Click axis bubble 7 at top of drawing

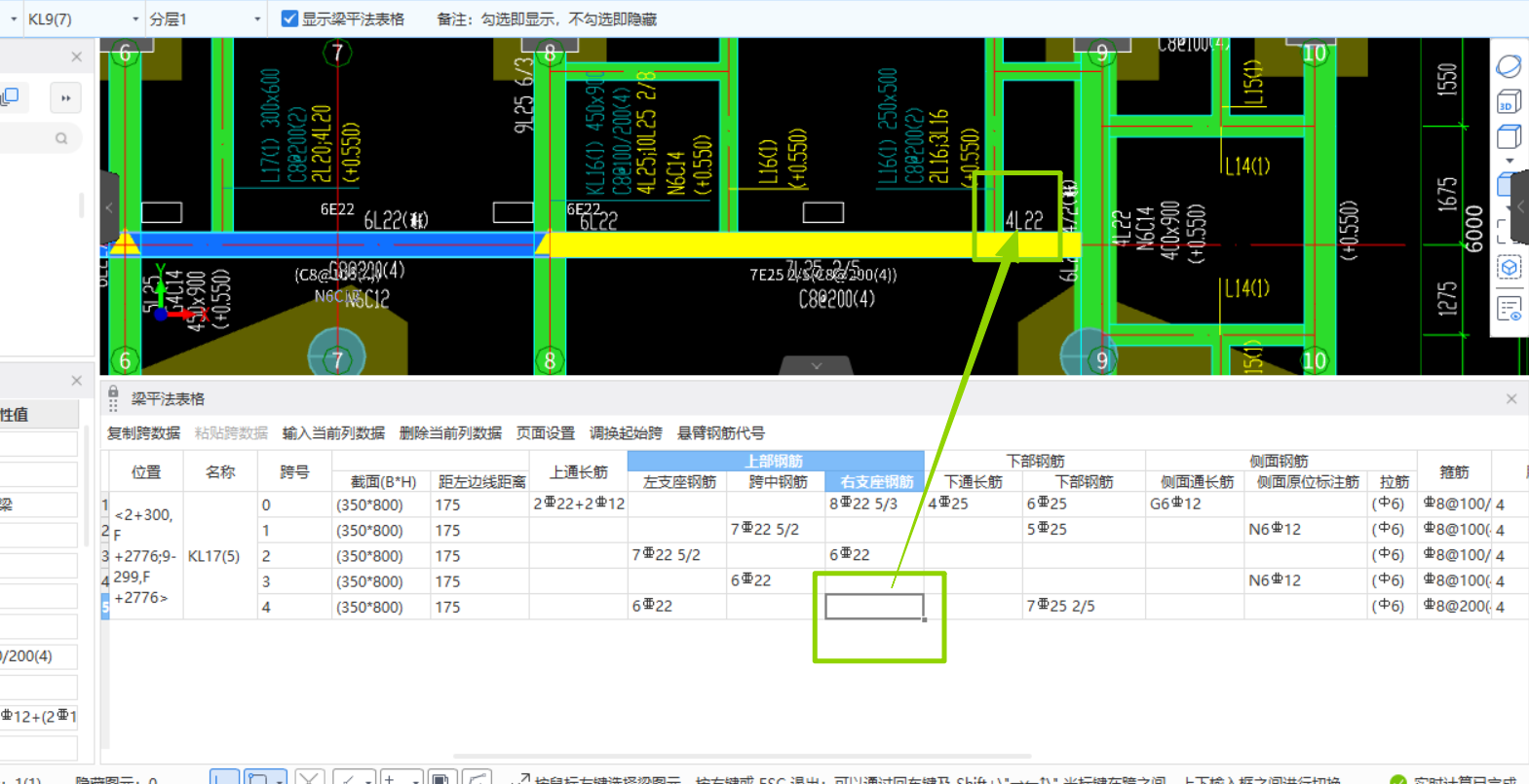point(337,52)
